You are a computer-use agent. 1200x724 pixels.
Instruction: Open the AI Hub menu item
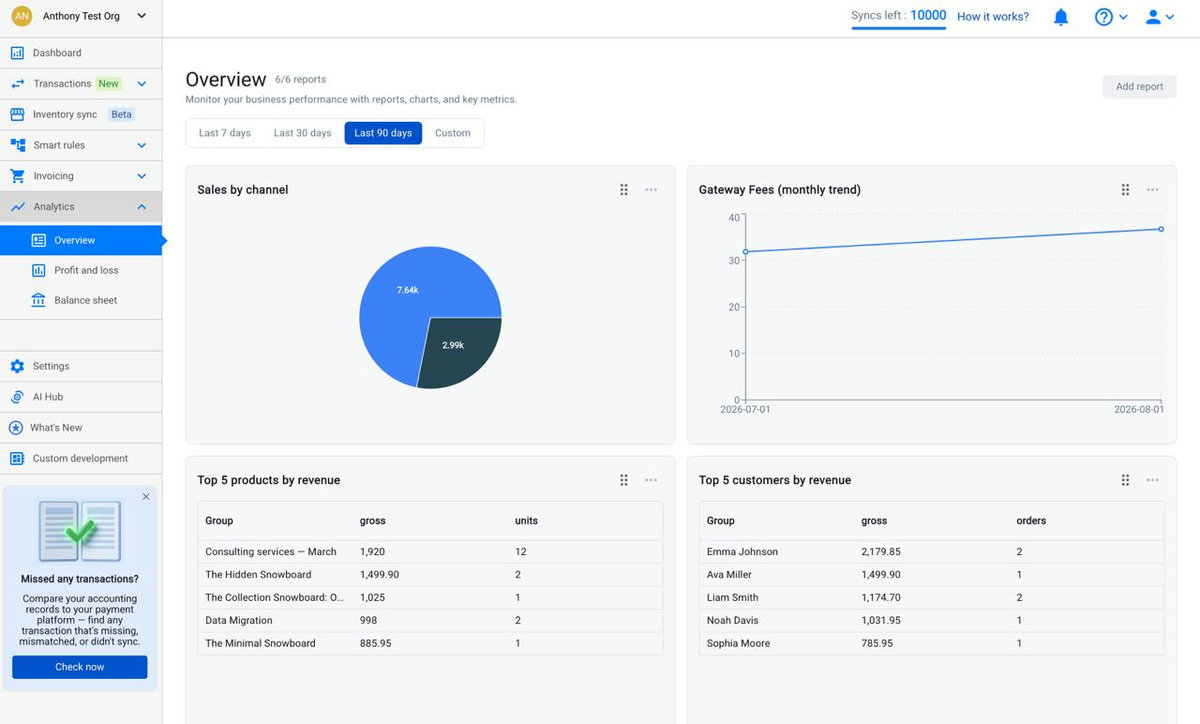81,397
